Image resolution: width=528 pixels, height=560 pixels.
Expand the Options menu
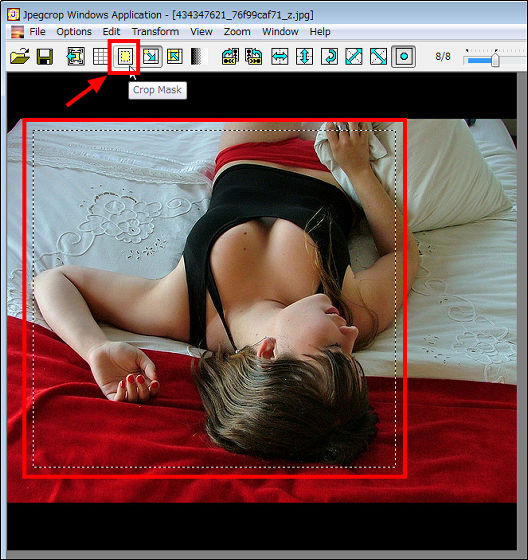74,32
